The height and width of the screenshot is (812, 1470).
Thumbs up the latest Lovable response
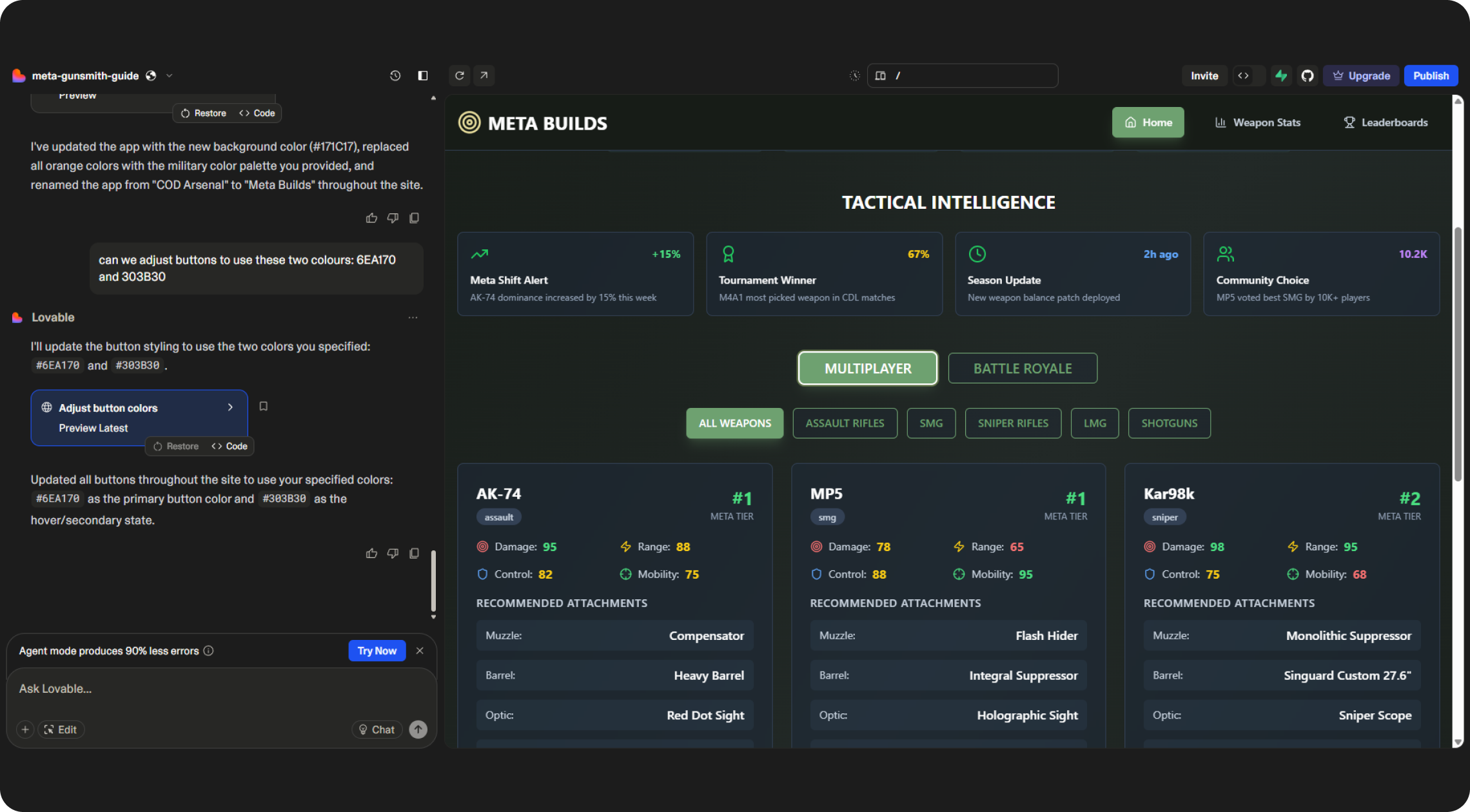[x=371, y=553]
